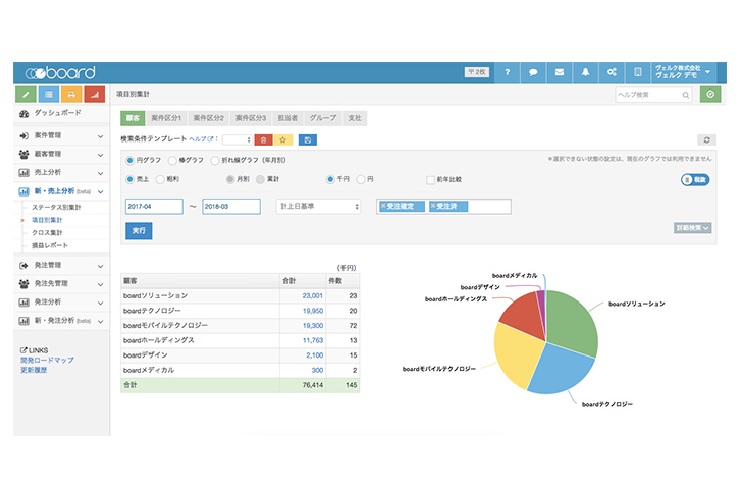Click the red trash delete template icon
747x498 pixels.
[x=263, y=140]
